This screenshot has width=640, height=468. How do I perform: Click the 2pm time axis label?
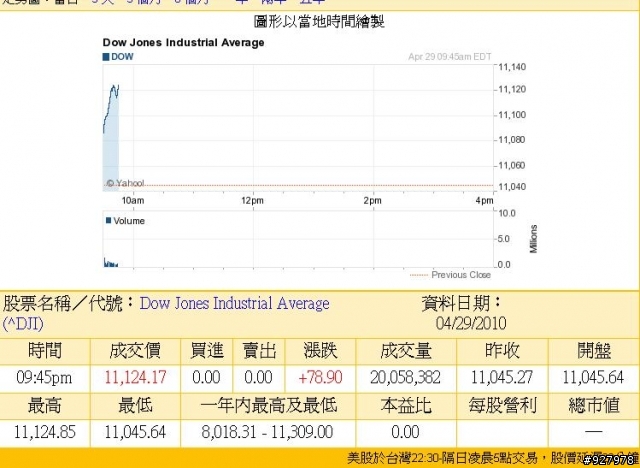[373, 200]
